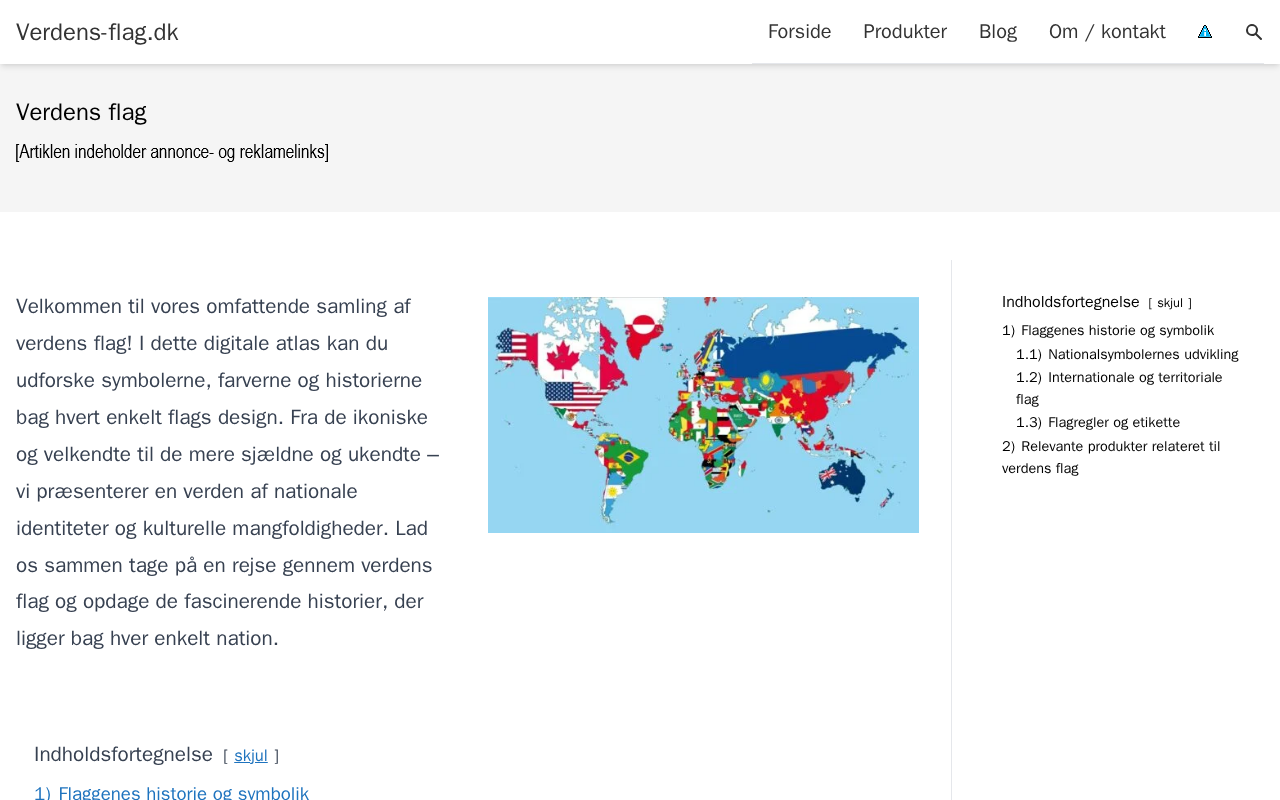Open the Blog page

tap(998, 32)
